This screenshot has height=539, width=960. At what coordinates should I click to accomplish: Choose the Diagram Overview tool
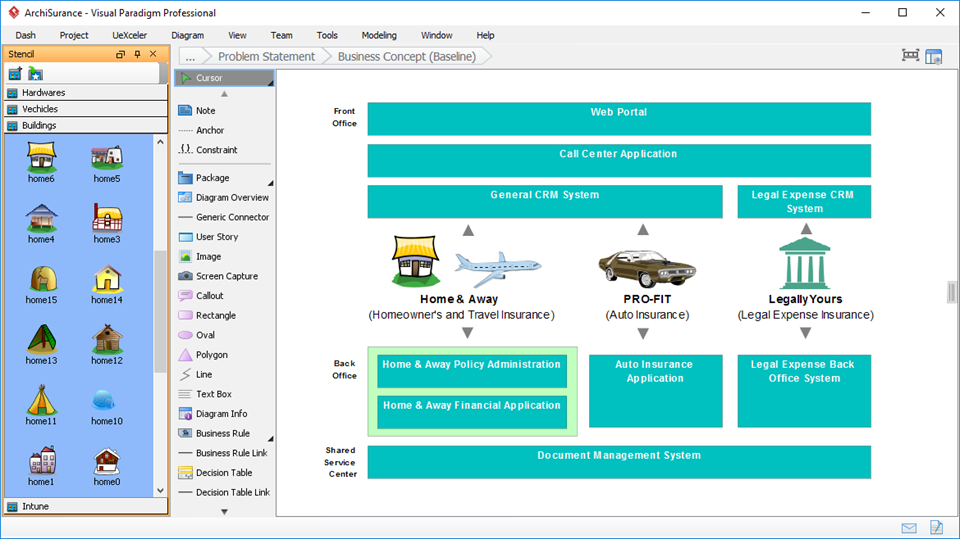[x=224, y=198]
